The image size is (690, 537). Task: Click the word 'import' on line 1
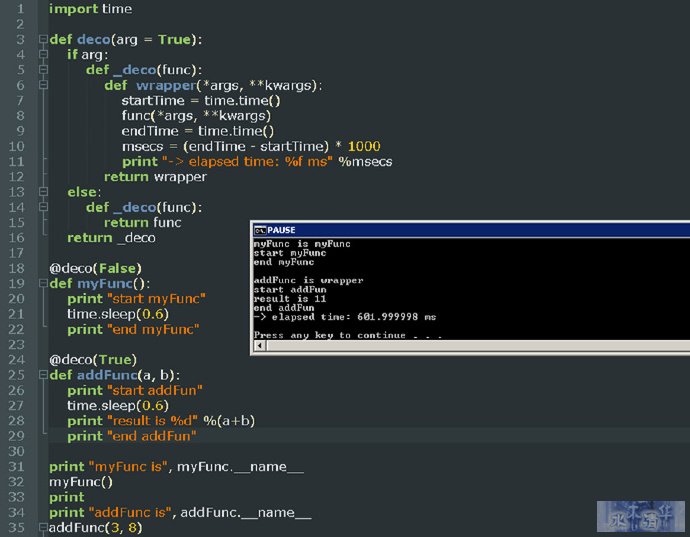(73, 9)
